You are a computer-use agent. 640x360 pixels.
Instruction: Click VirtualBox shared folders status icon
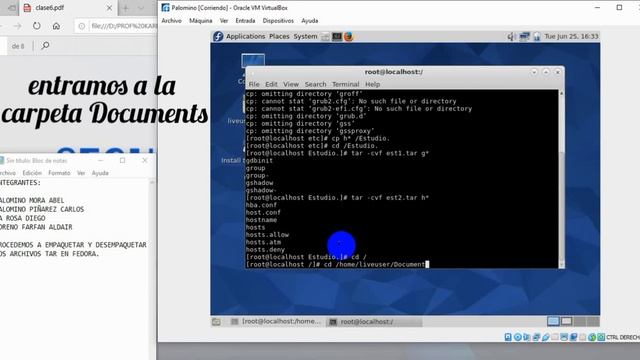coord(555,337)
